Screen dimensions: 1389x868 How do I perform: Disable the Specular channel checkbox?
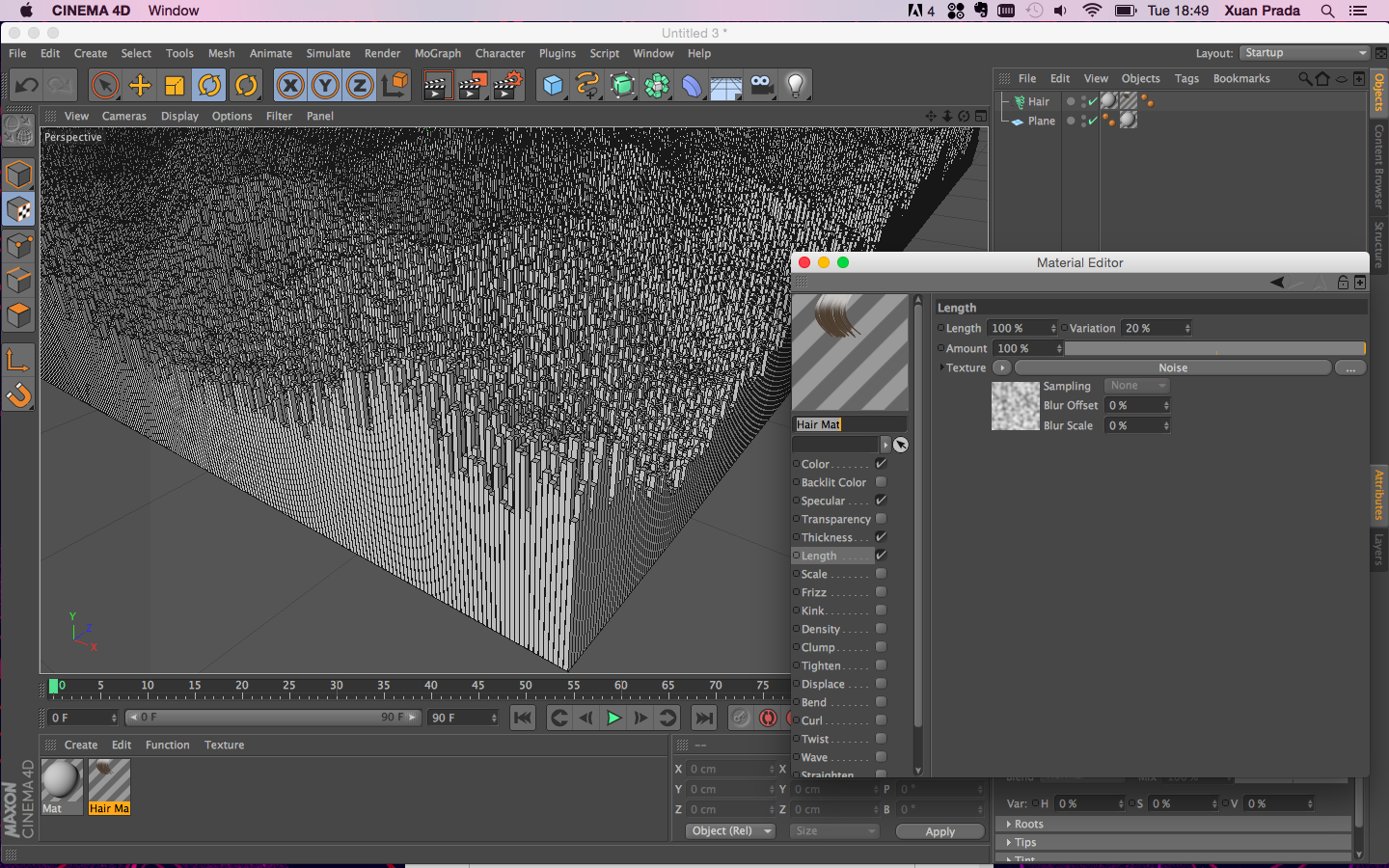coord(881,501)
